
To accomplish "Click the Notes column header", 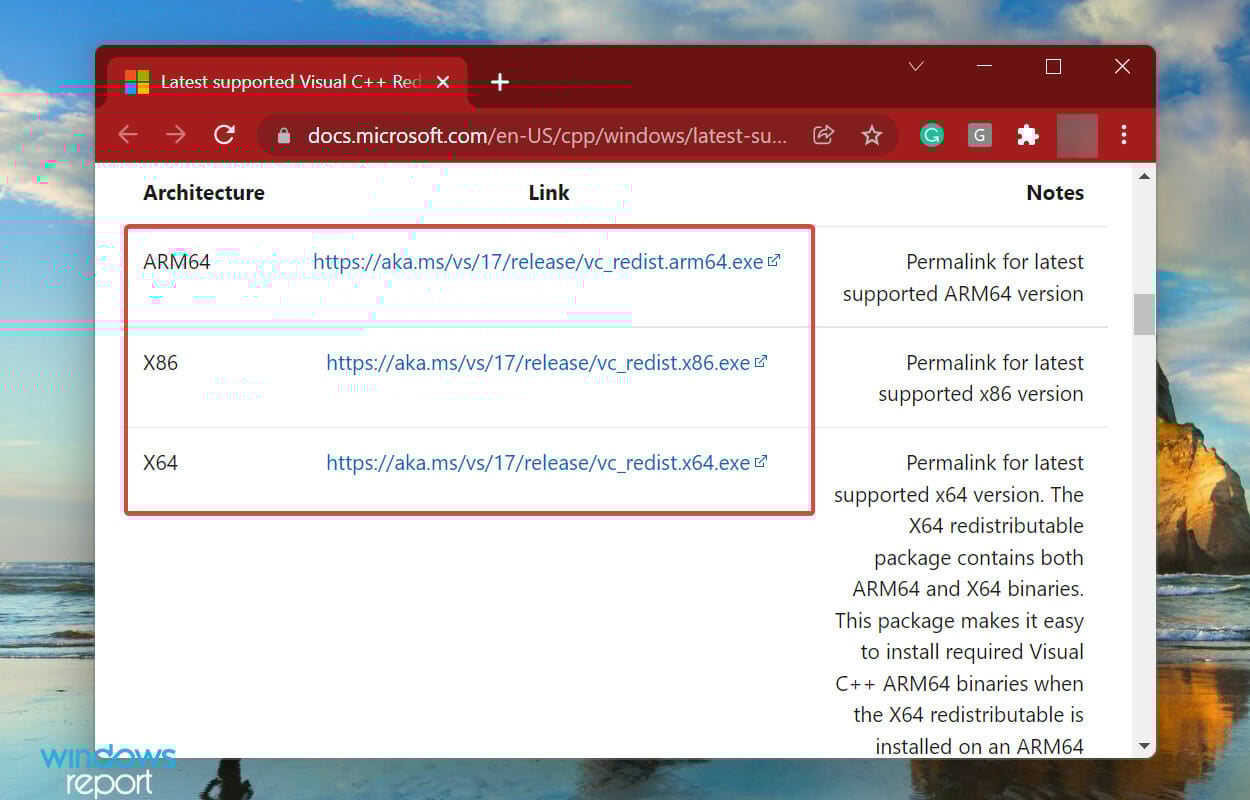I will (x=1055, y=193).
